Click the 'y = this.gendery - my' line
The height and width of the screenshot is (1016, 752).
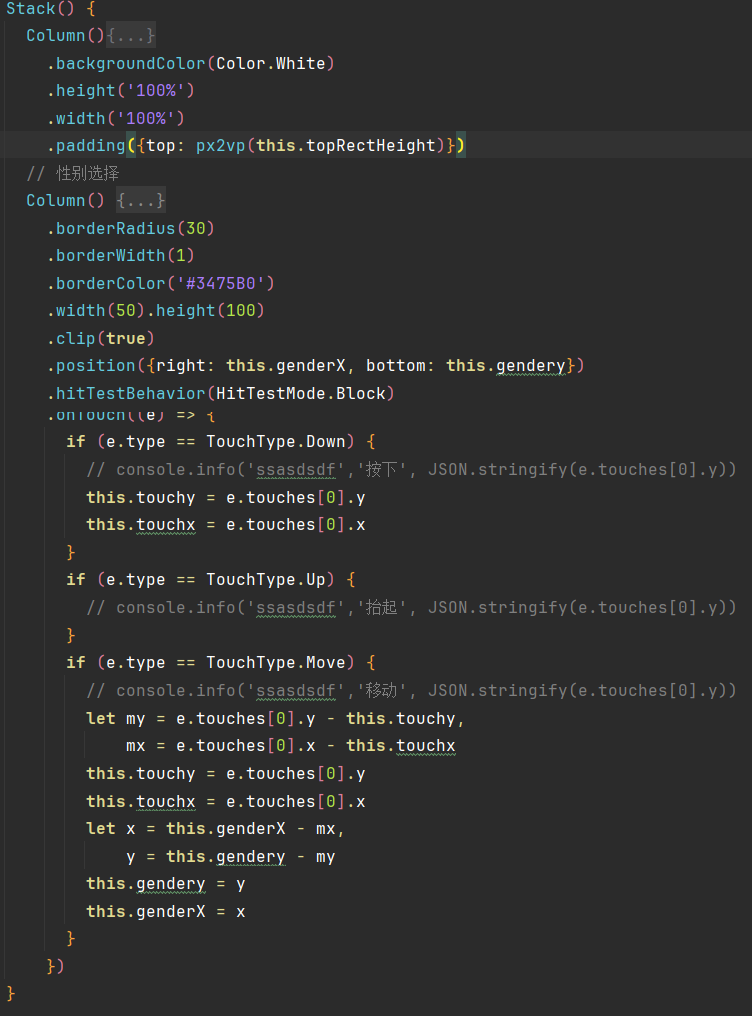click(231, 857)
